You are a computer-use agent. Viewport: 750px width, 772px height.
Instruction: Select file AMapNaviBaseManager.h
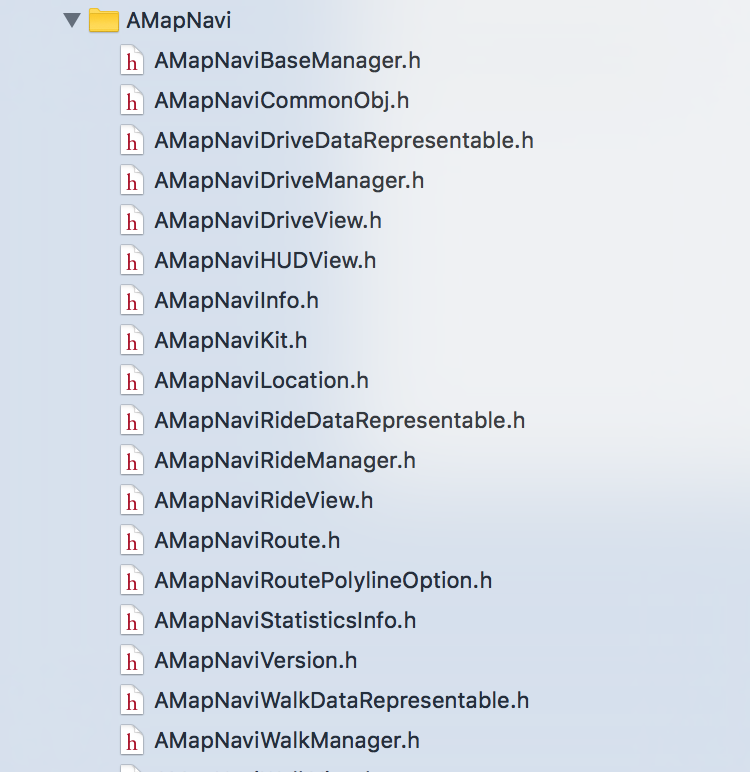pos(288,61)
